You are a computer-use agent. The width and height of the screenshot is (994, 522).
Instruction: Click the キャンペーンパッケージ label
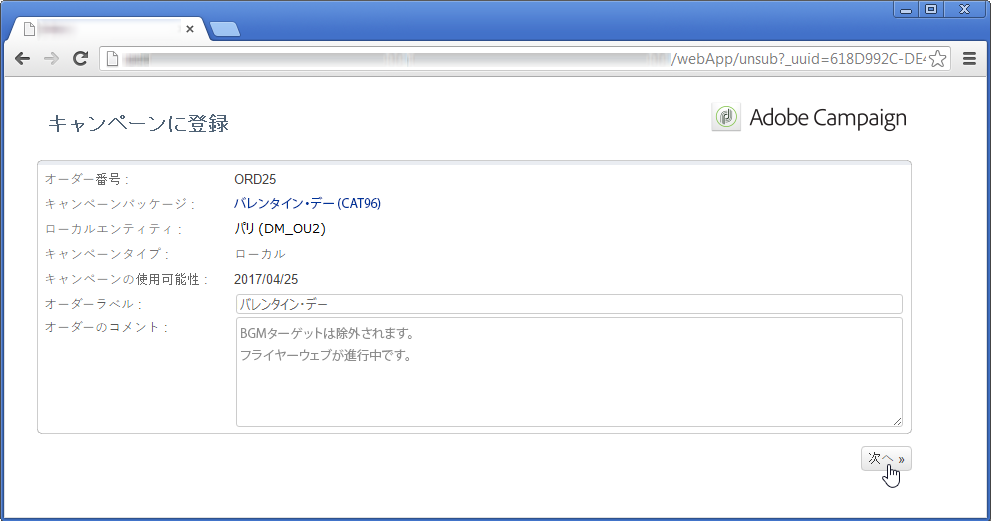(119, 204)
